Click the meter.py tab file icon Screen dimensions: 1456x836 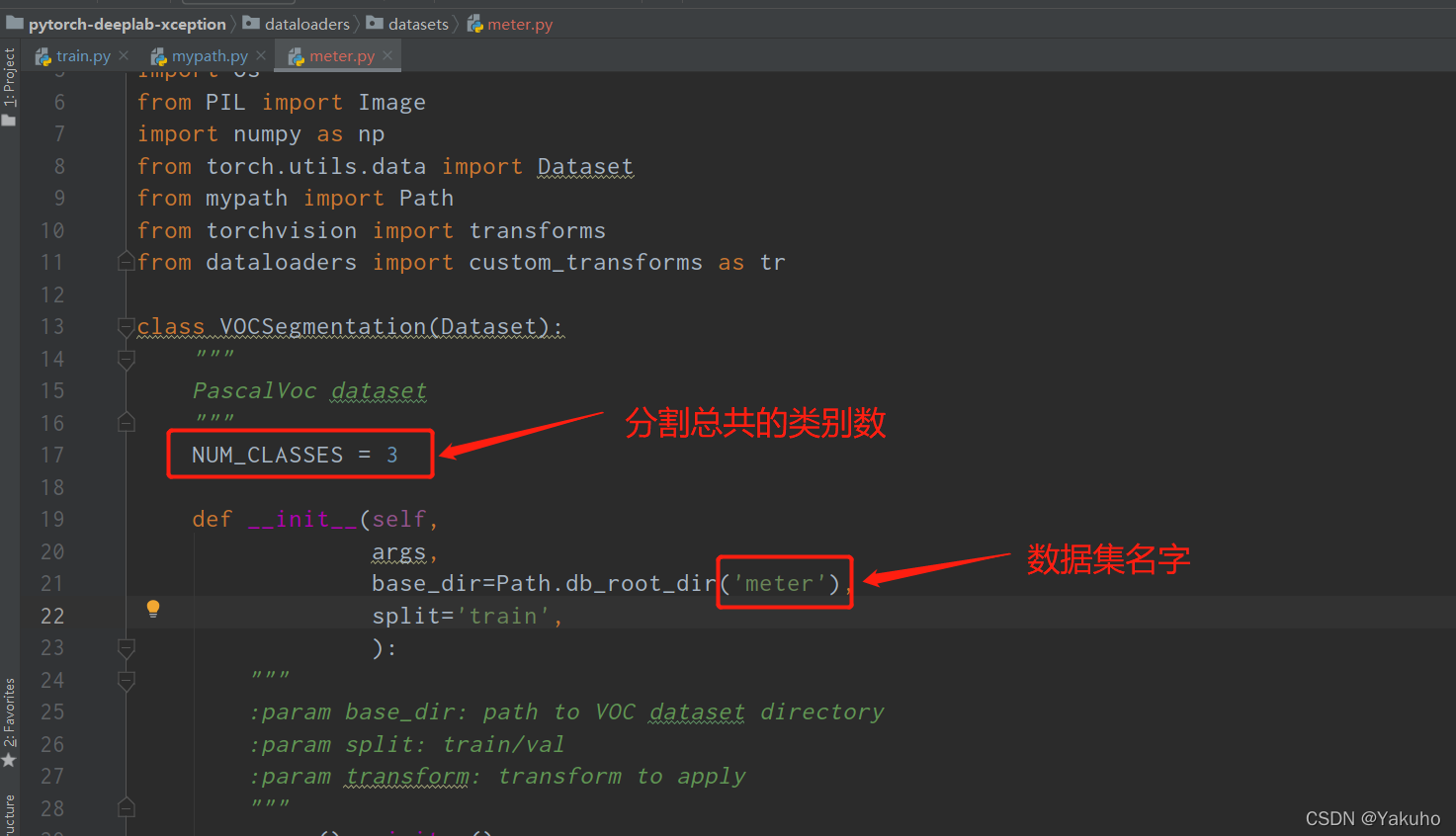[297, 57]
